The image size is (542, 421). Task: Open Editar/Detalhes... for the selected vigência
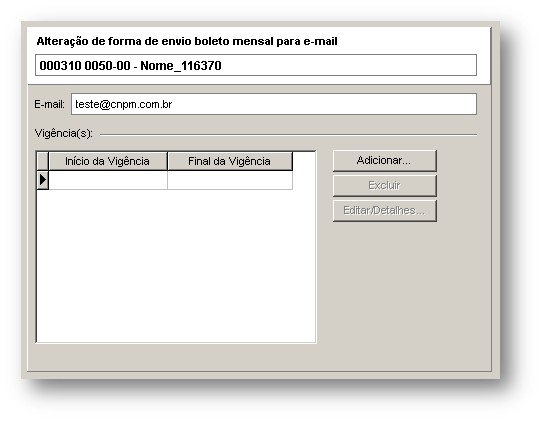pyautogui.click(x=384, y=210)
